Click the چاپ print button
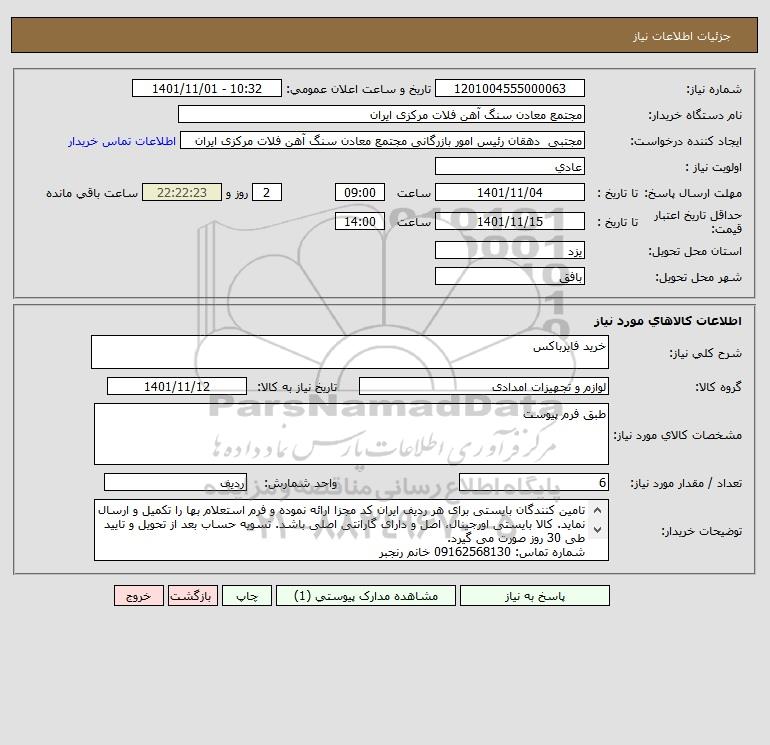This screenshot has width=770, height=745. click(247, 596)
